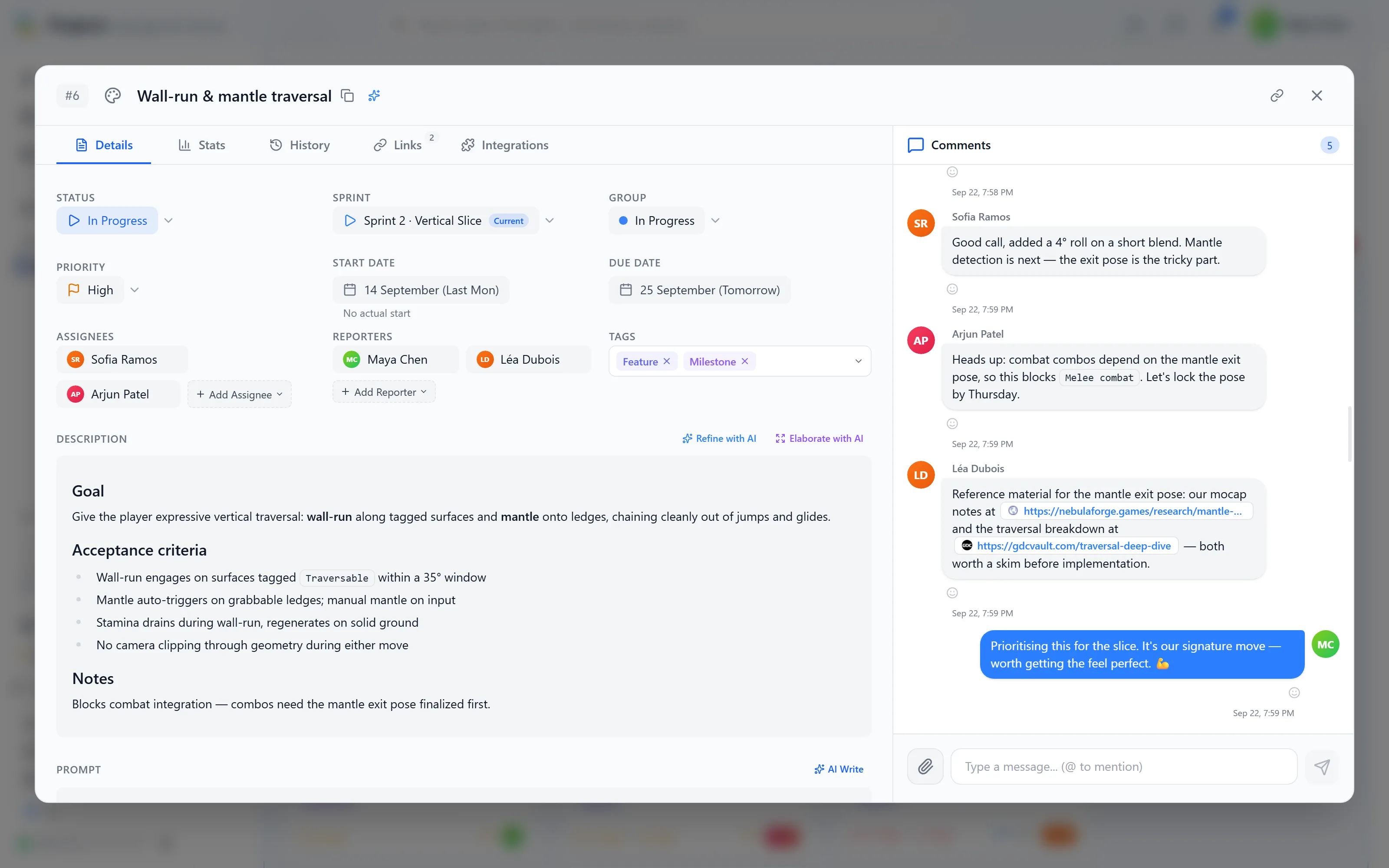The height and width of the screenshot is (868, 1389).
Task: Open the due date picker 25 September
Action: coord(700,290)
